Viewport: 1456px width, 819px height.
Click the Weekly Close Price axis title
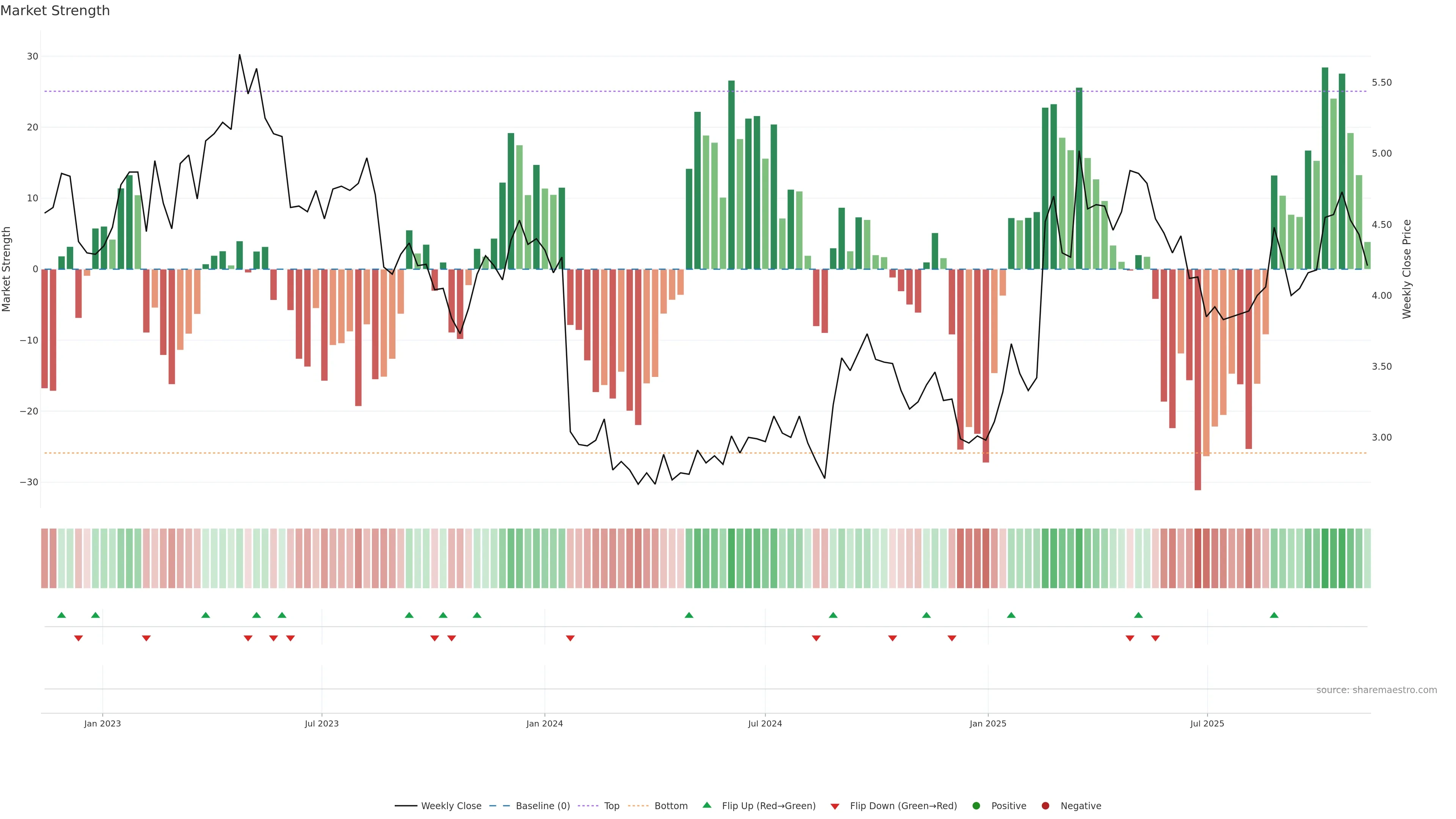point(1407,269)
